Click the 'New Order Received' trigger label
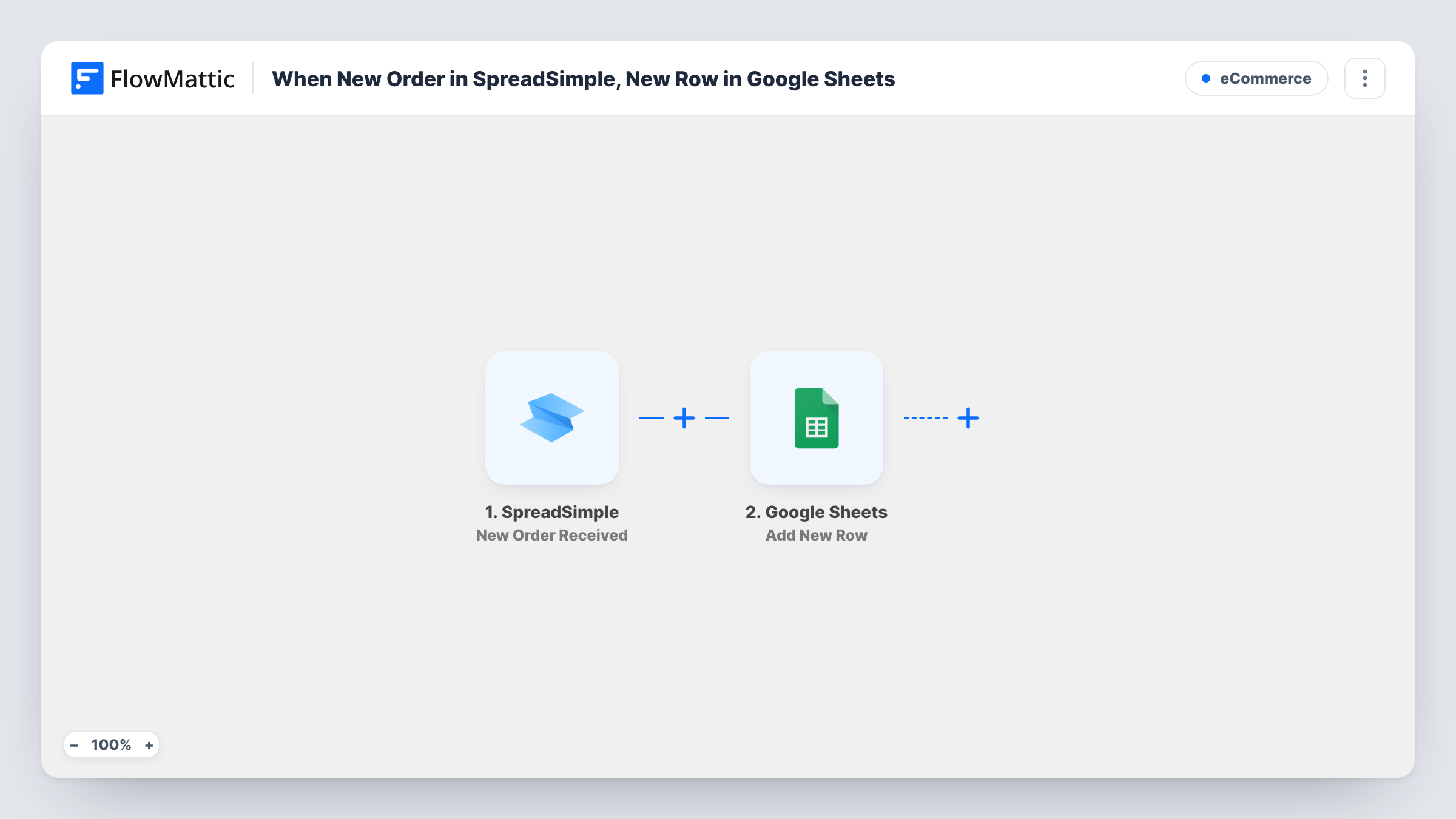 click(552, 535)
